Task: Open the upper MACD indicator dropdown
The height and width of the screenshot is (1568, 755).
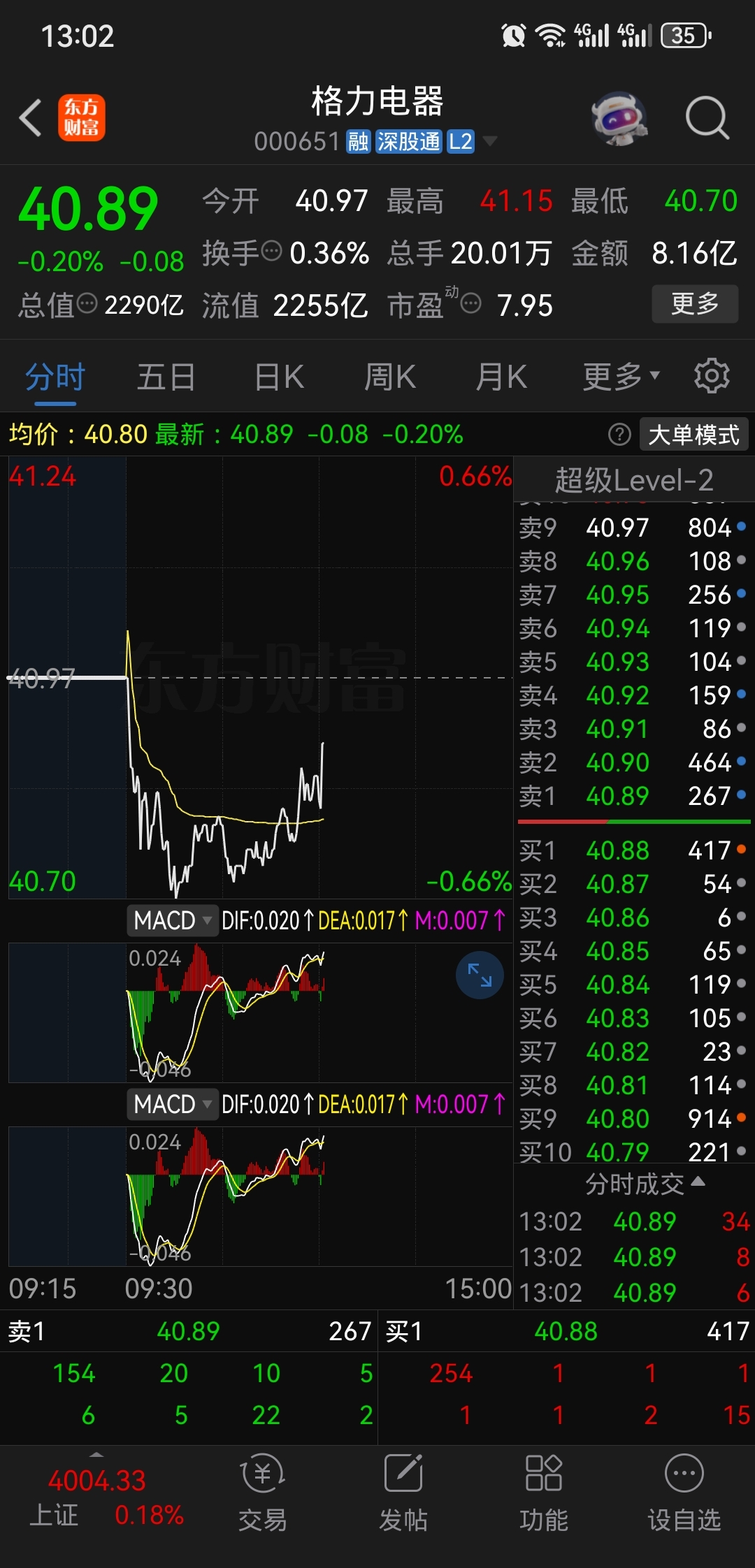Action: coord(173,920)
